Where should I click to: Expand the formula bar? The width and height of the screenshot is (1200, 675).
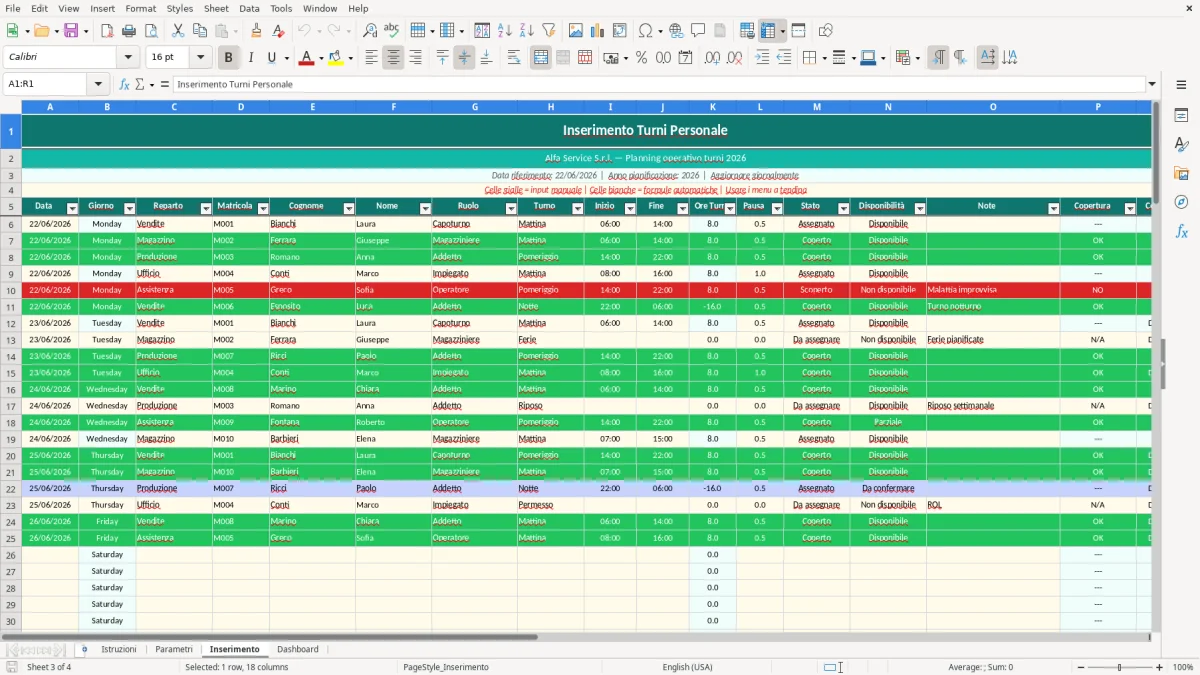pos(1152,84)
